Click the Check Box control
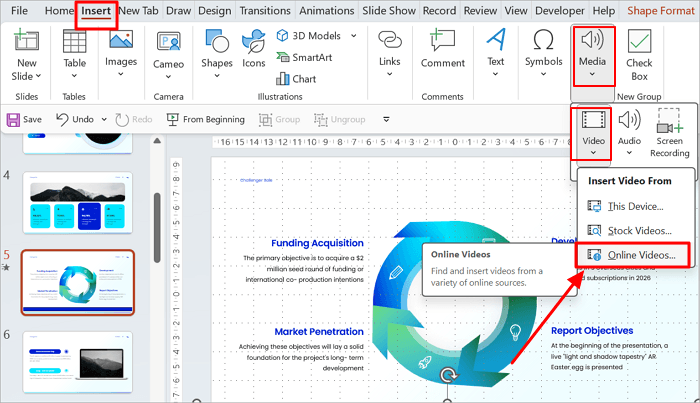 click(639, 52)
